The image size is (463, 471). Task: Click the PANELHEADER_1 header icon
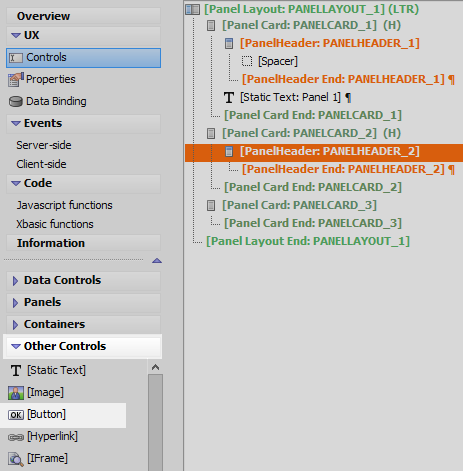pyautogui.click(x=229, y=43)
